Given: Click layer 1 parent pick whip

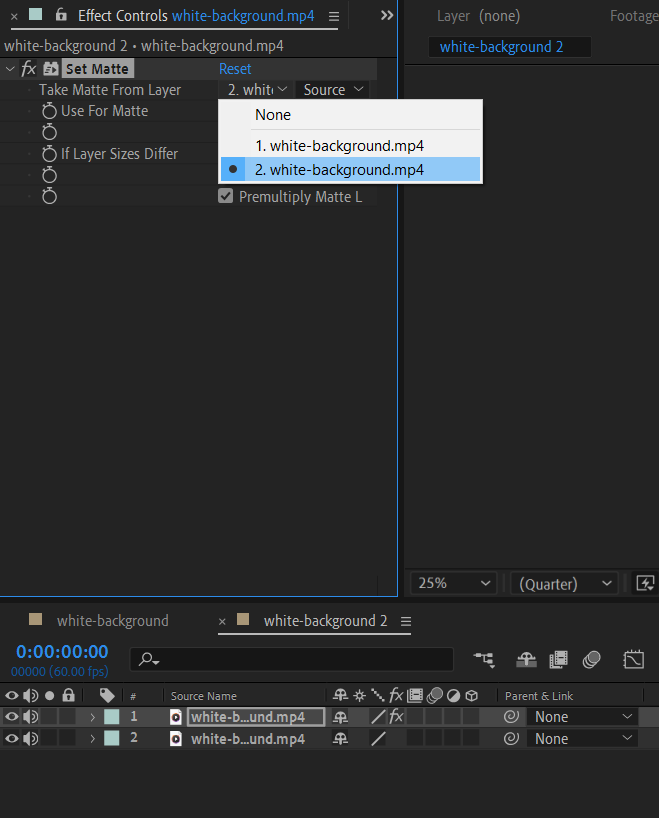Looking at the screenshot, I should pos(511,717).
